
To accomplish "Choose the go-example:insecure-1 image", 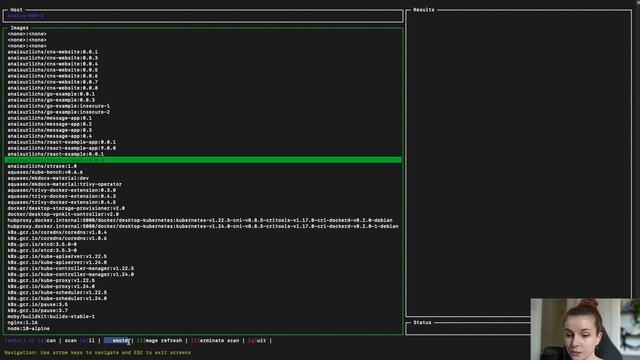I will click(x=59, y=106).
